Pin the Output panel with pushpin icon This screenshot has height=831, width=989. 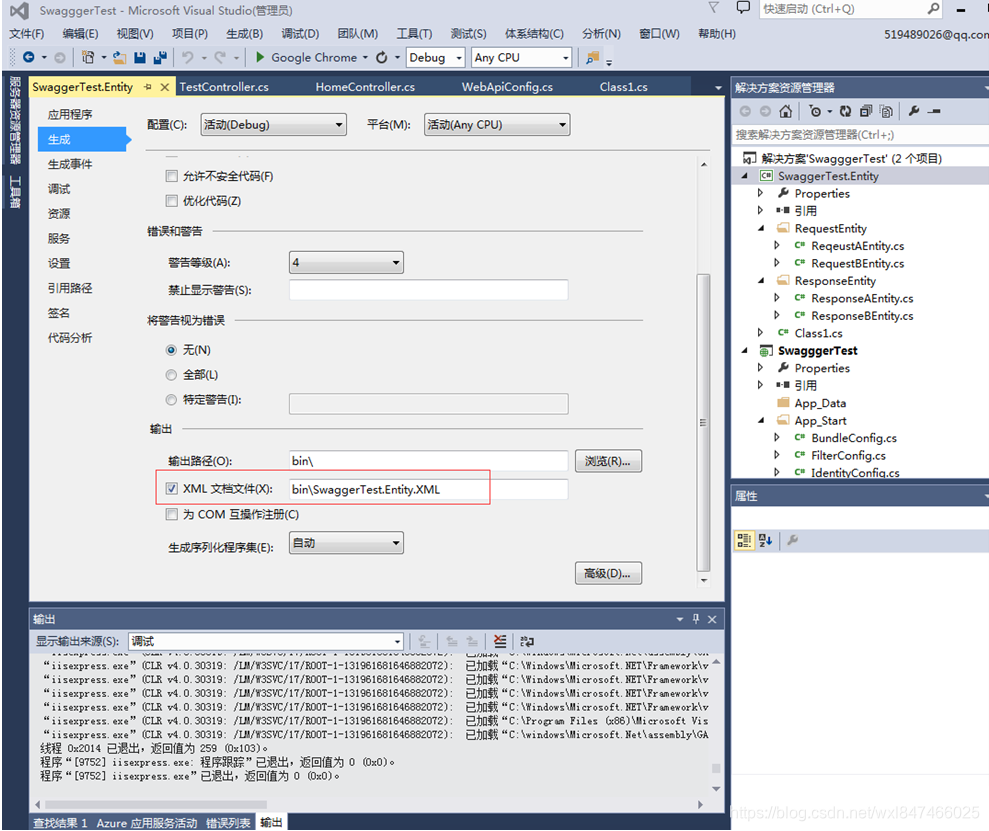coord(696,619)
